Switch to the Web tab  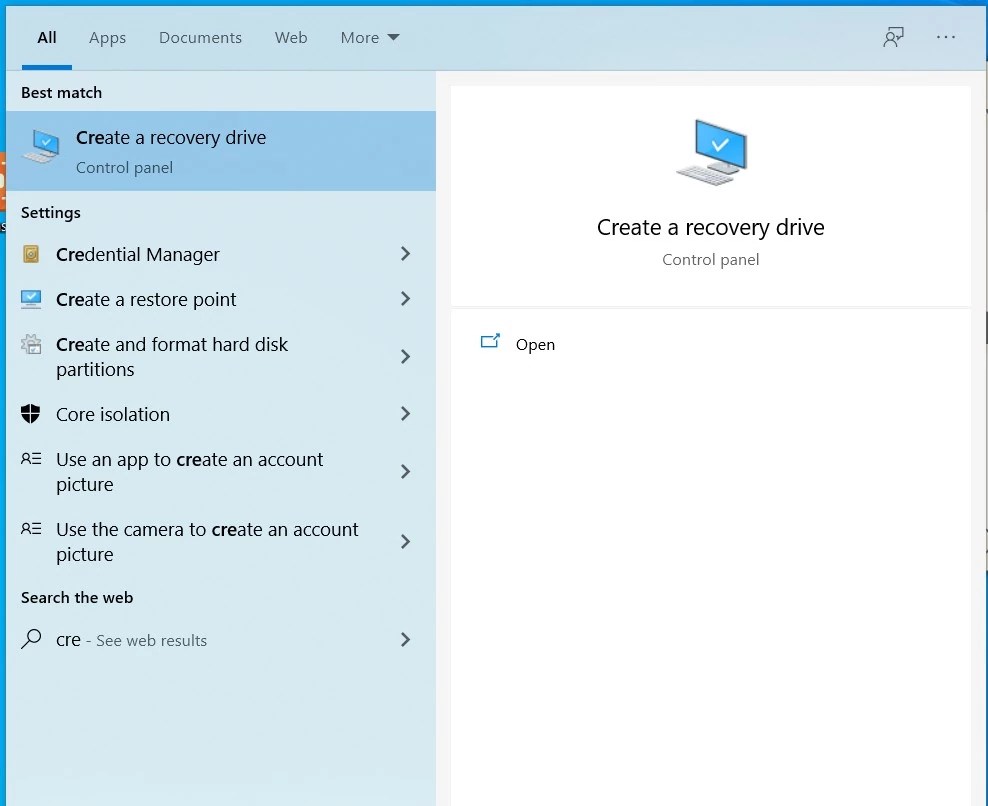pyautogui.click(x=291, y=37)
